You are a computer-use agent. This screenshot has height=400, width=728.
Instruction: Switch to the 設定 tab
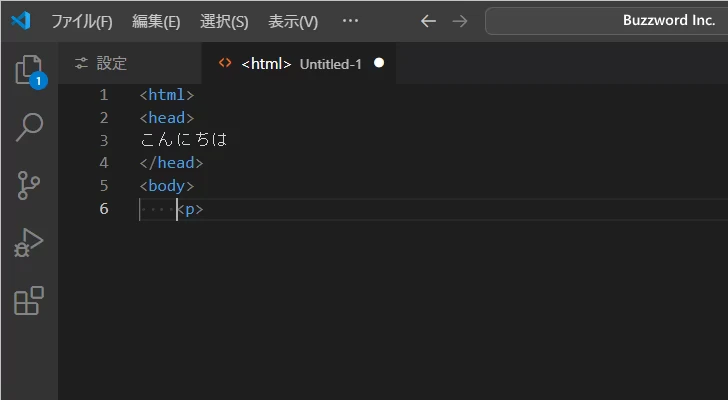130,64
